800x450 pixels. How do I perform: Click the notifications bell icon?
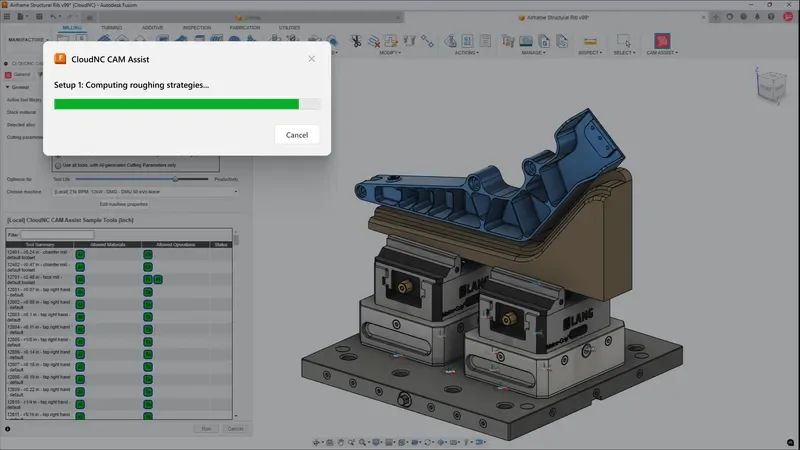[757, 17]
